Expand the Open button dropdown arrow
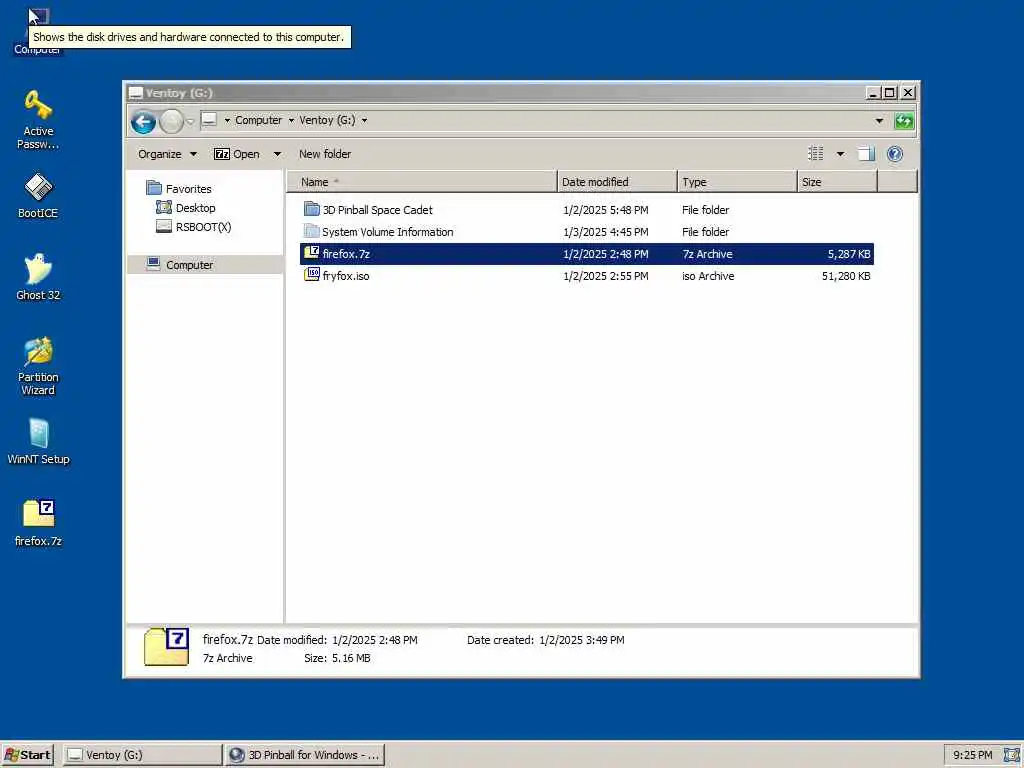 (x=277, y=154)
